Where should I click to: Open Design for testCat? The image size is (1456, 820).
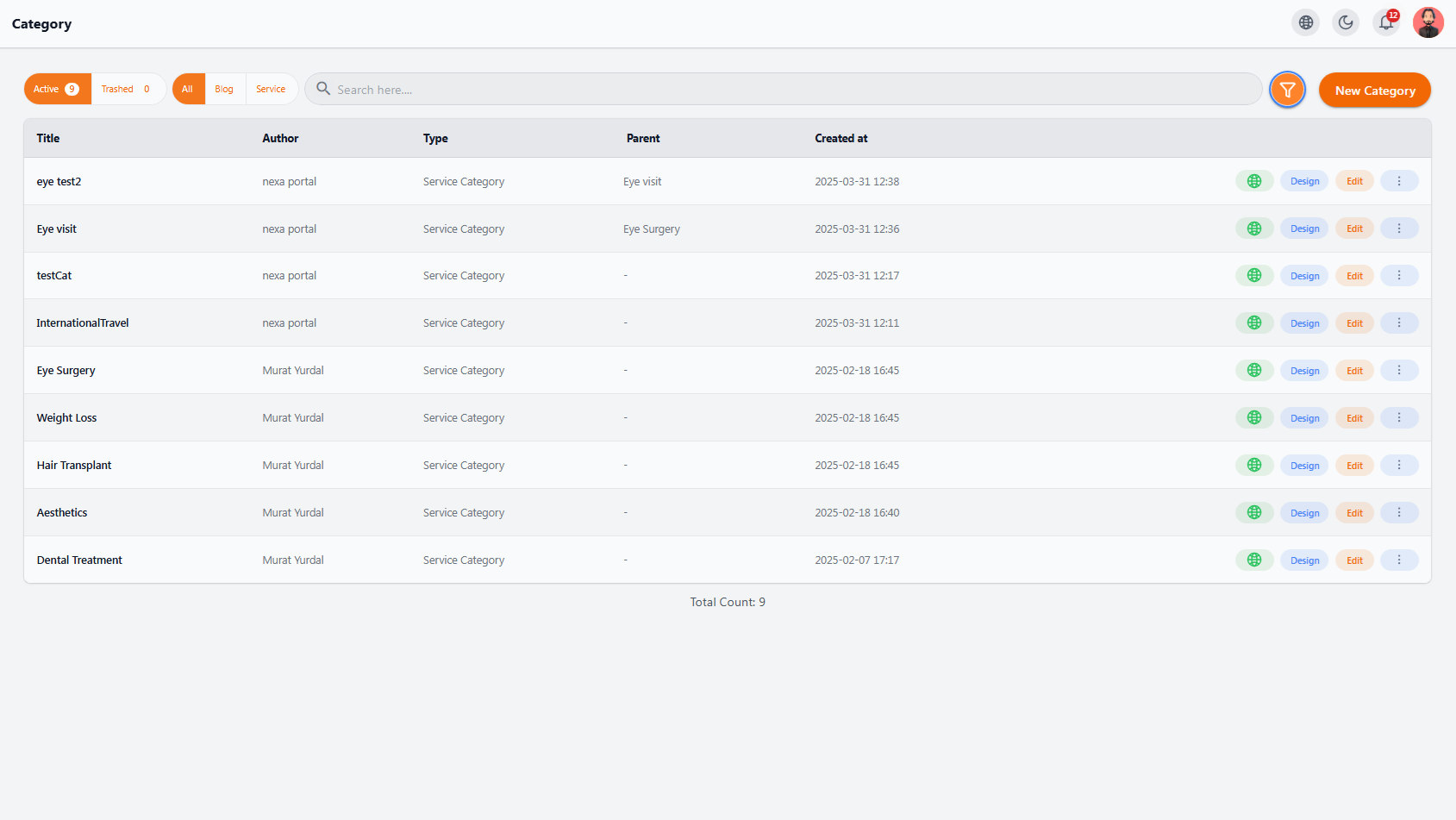tap(1304, 276)
